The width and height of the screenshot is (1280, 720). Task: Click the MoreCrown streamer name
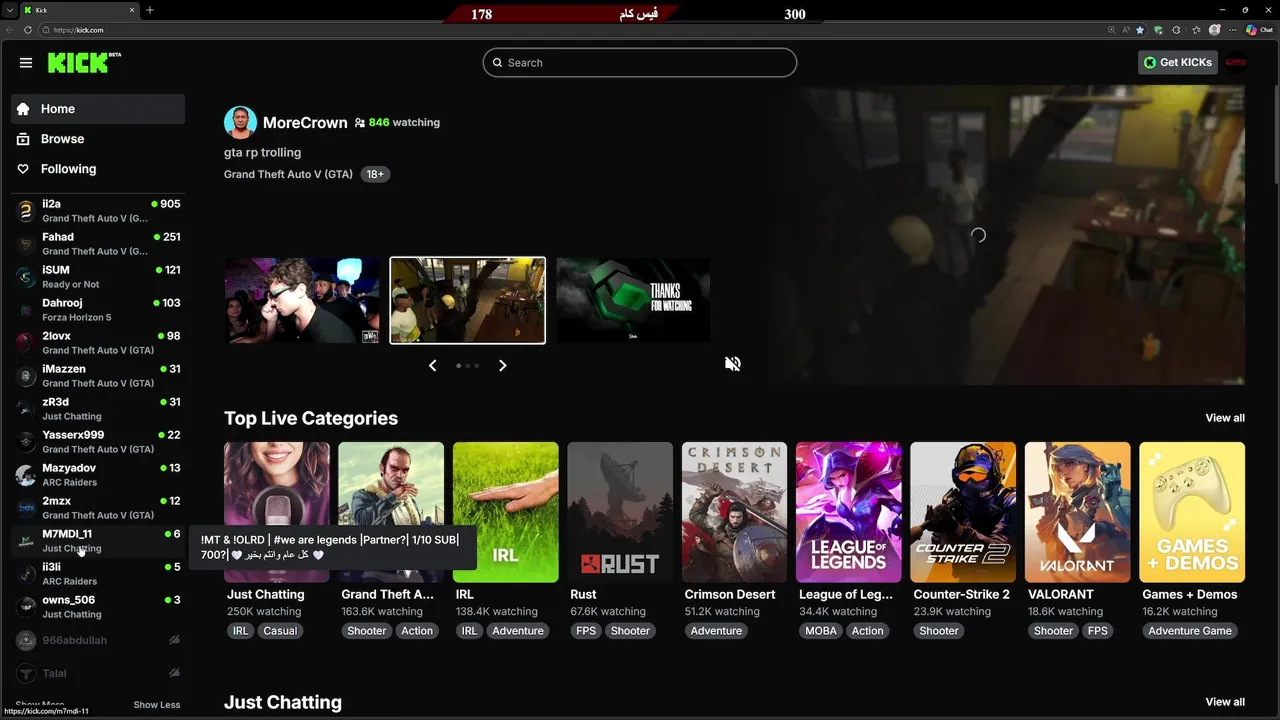point(305,123)
